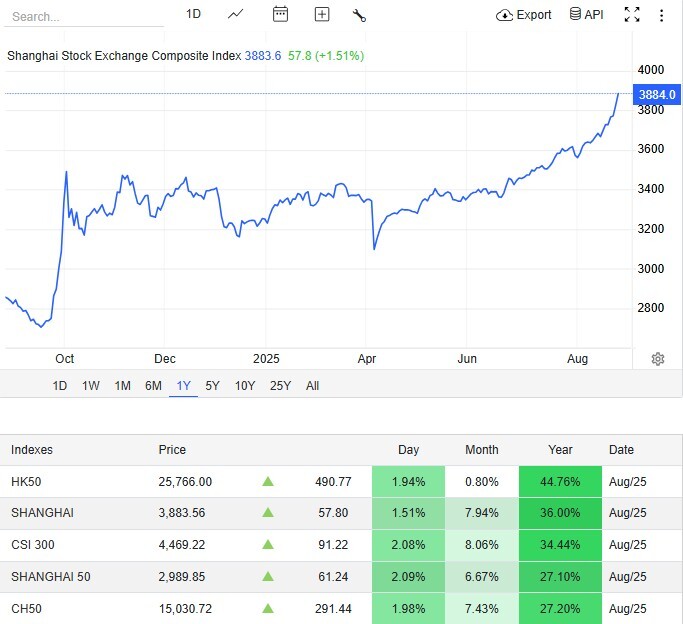The width and height of the screenshot is (683, 624).
Task: Open the HK50 index link
Action: coord(27,482)
